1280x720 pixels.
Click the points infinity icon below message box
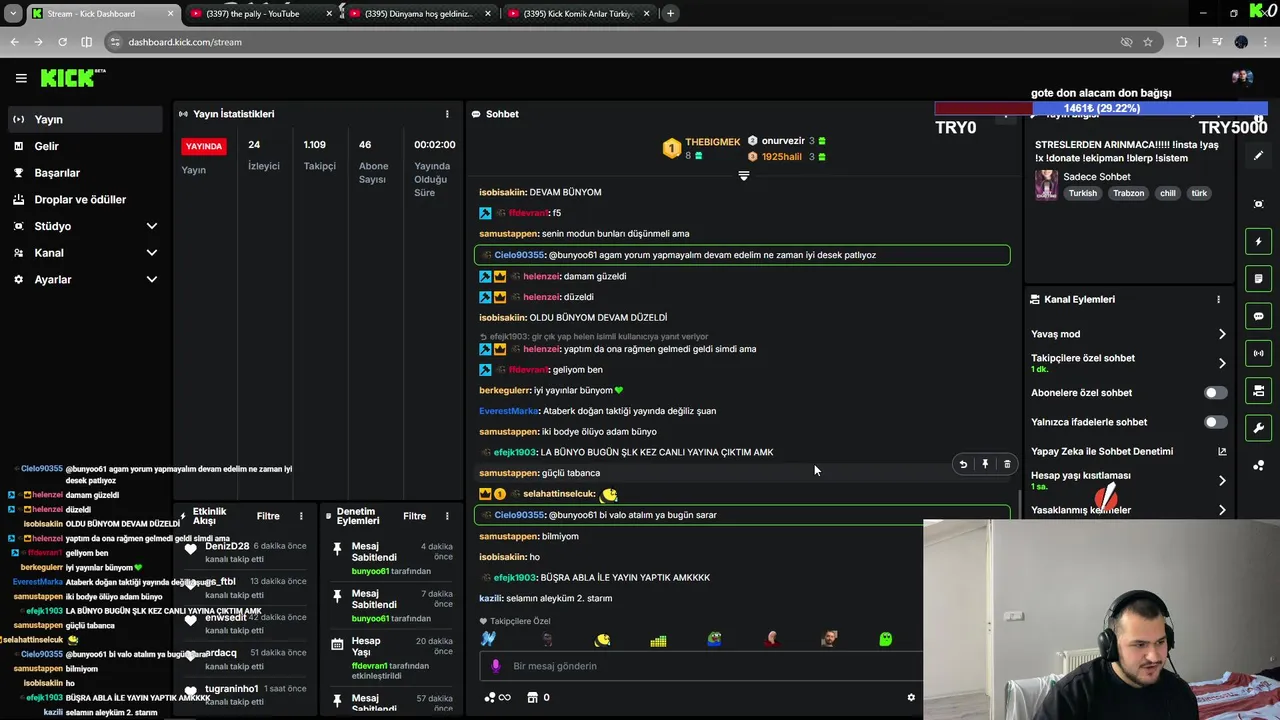tap(497, 697)
